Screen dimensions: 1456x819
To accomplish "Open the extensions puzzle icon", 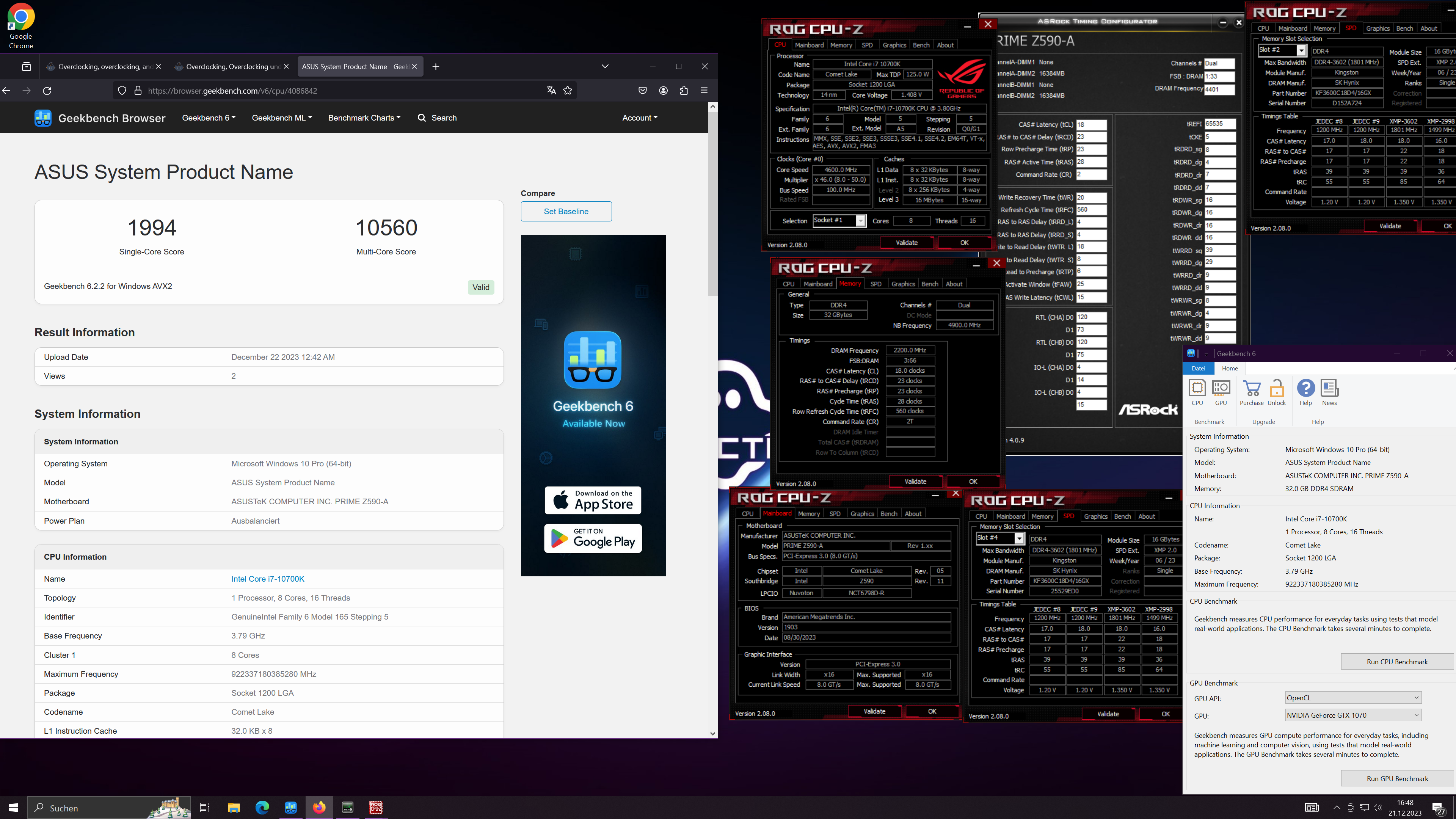I will 684,91.
